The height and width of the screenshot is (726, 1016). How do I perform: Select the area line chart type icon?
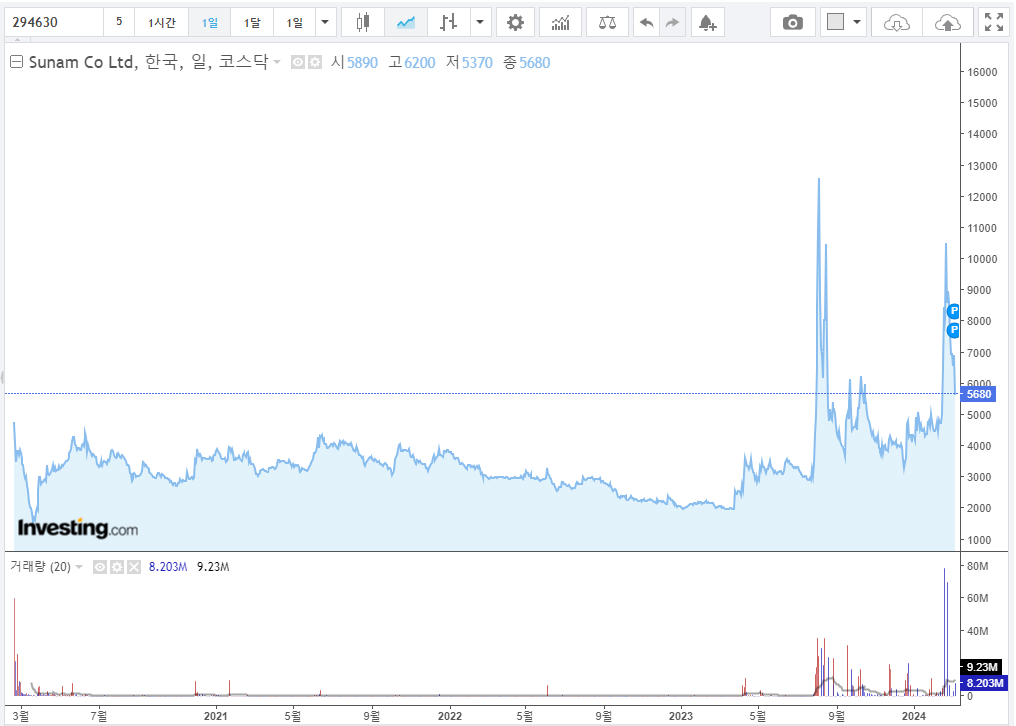pos(406,23)
